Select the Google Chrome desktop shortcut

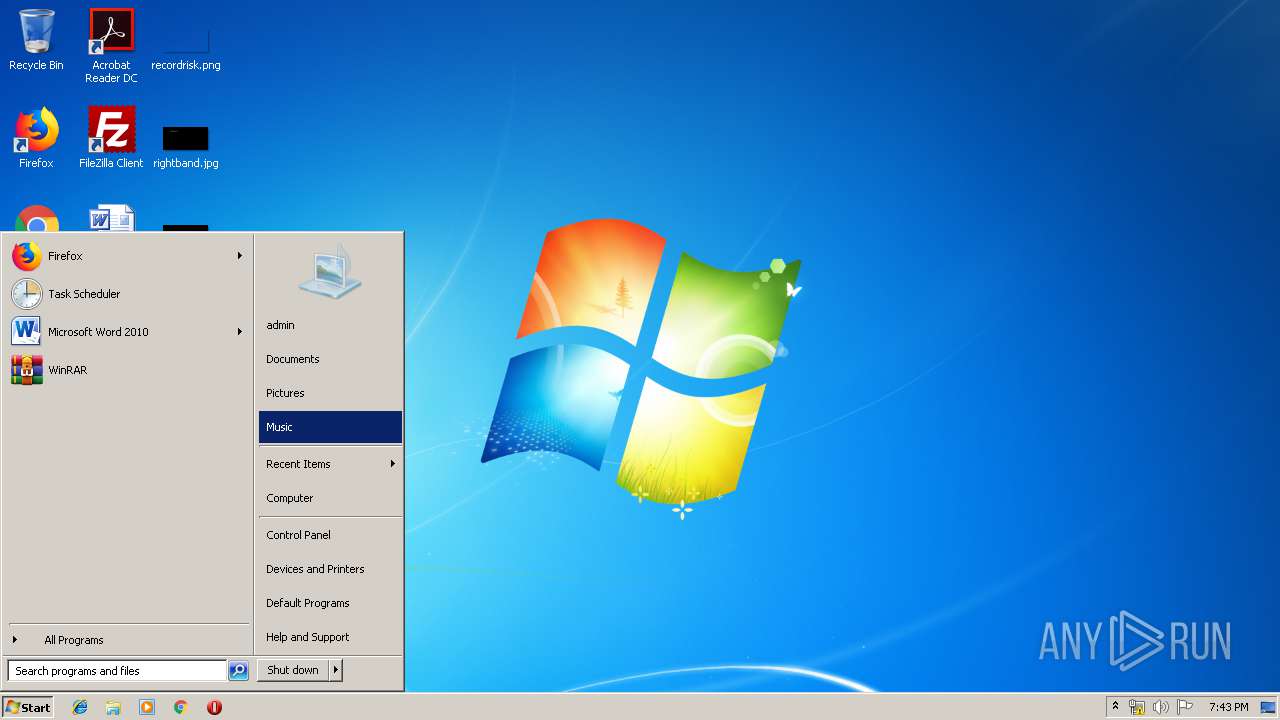pyautogui.click(x=36, y=218)
